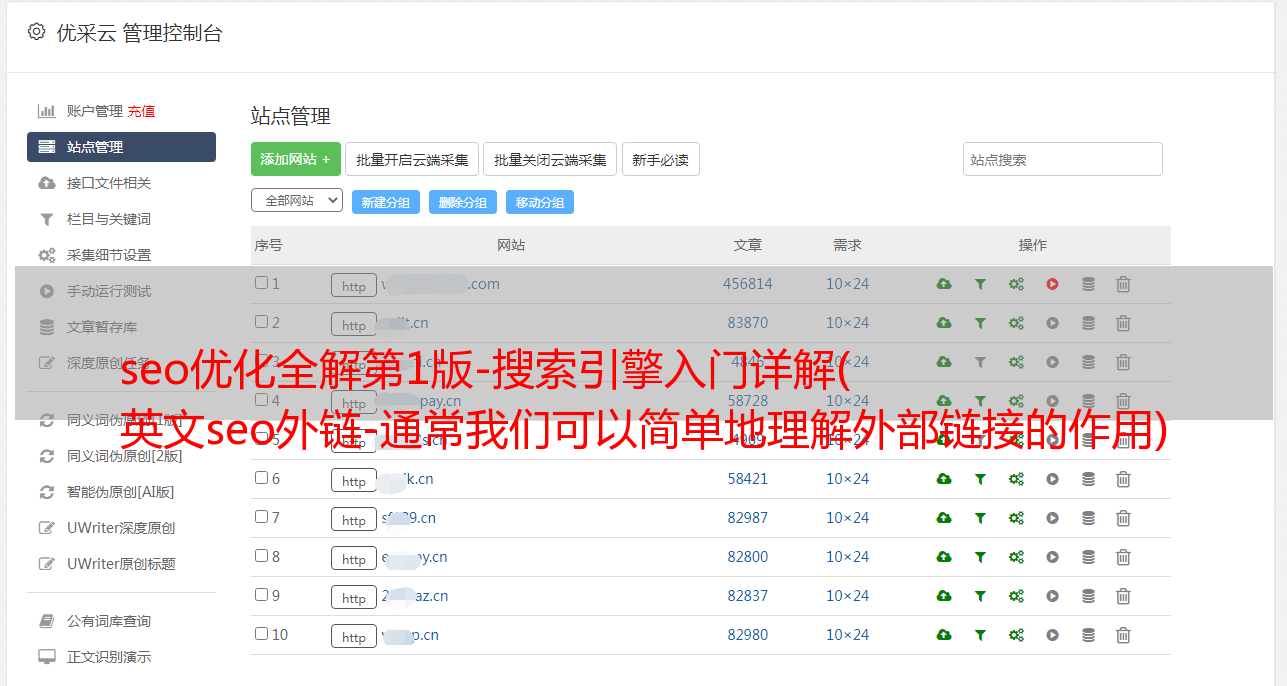Check the box for row 8
The image size is (1287, 686).
(x=261, y=556)
